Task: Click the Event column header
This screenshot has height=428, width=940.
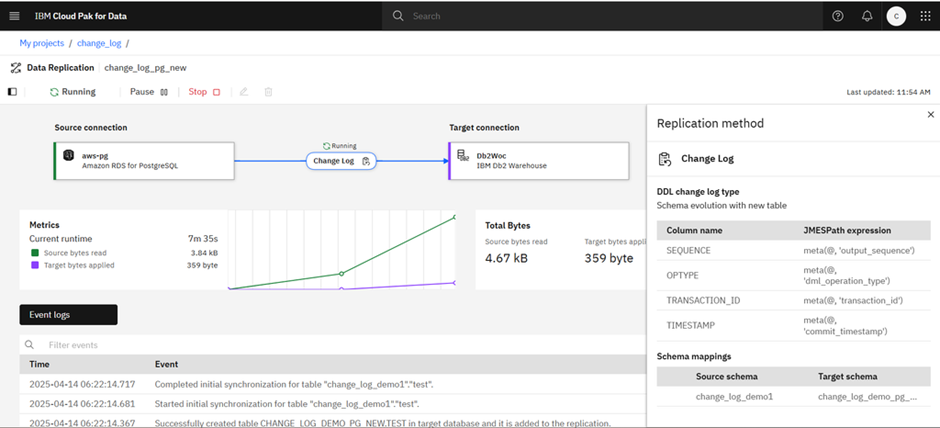Action: pyautogui.click(x=166, y=364)
